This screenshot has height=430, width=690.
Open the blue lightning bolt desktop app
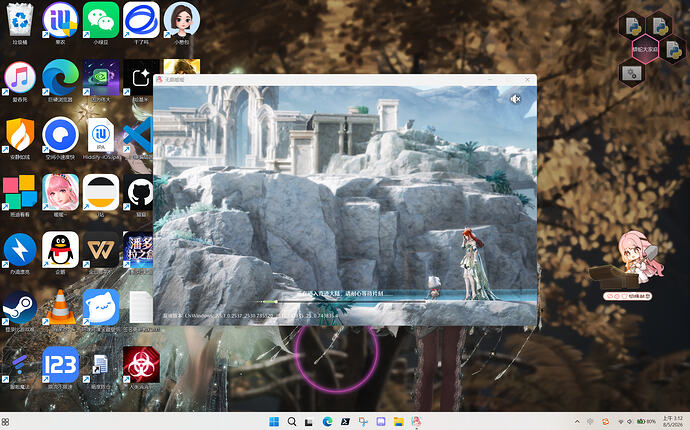click(20, 250)
